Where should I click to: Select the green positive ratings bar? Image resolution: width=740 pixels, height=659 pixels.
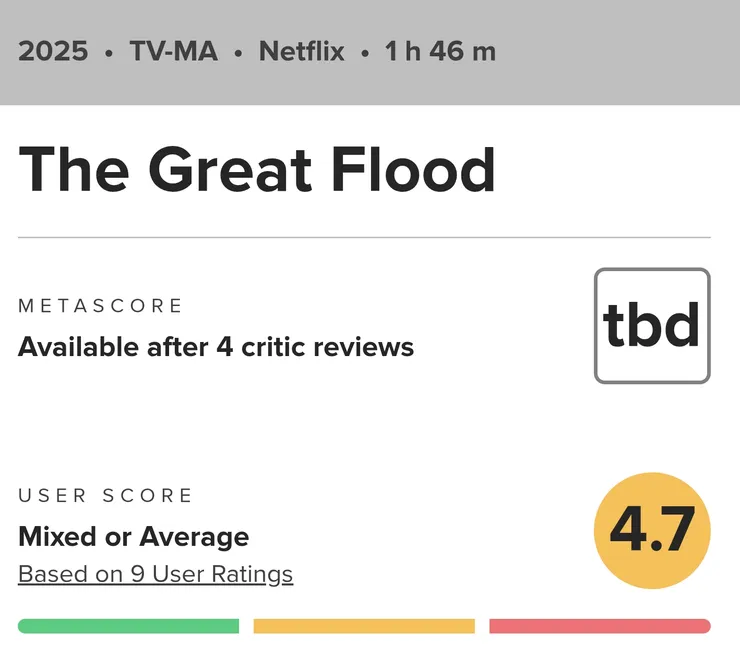128,626
